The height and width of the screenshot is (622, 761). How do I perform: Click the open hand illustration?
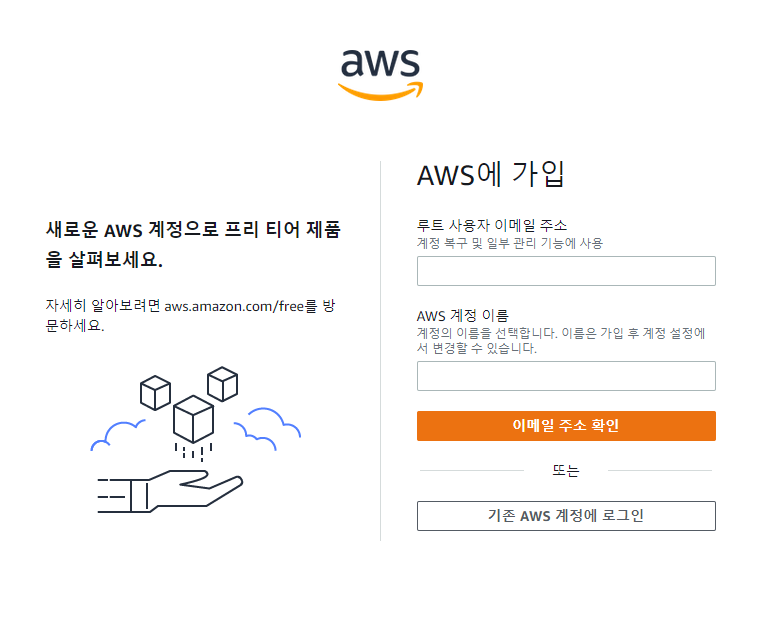(x=170, y=491)
